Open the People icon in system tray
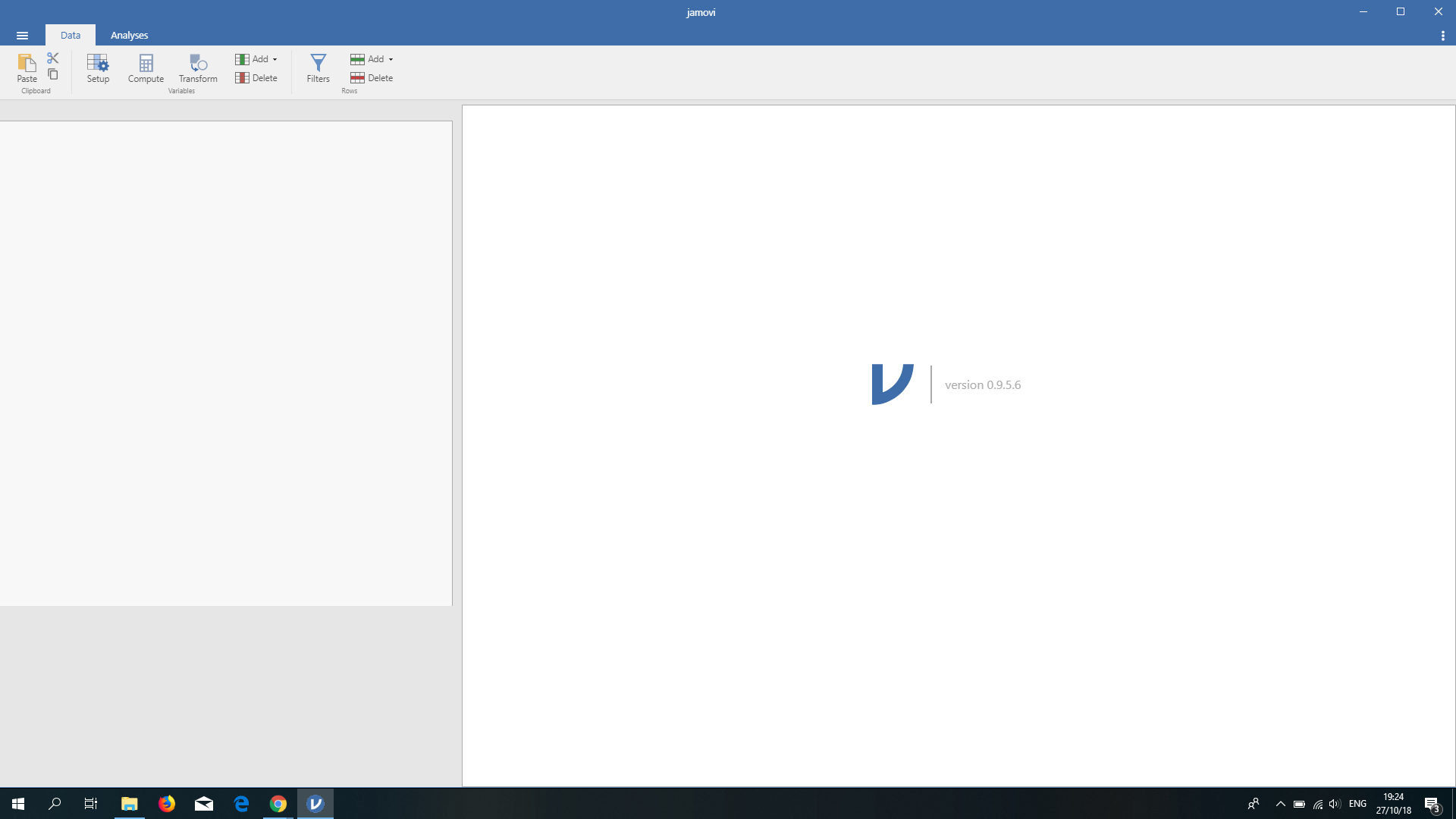This screenshot has width=1456, height=819. point(1254,804)
